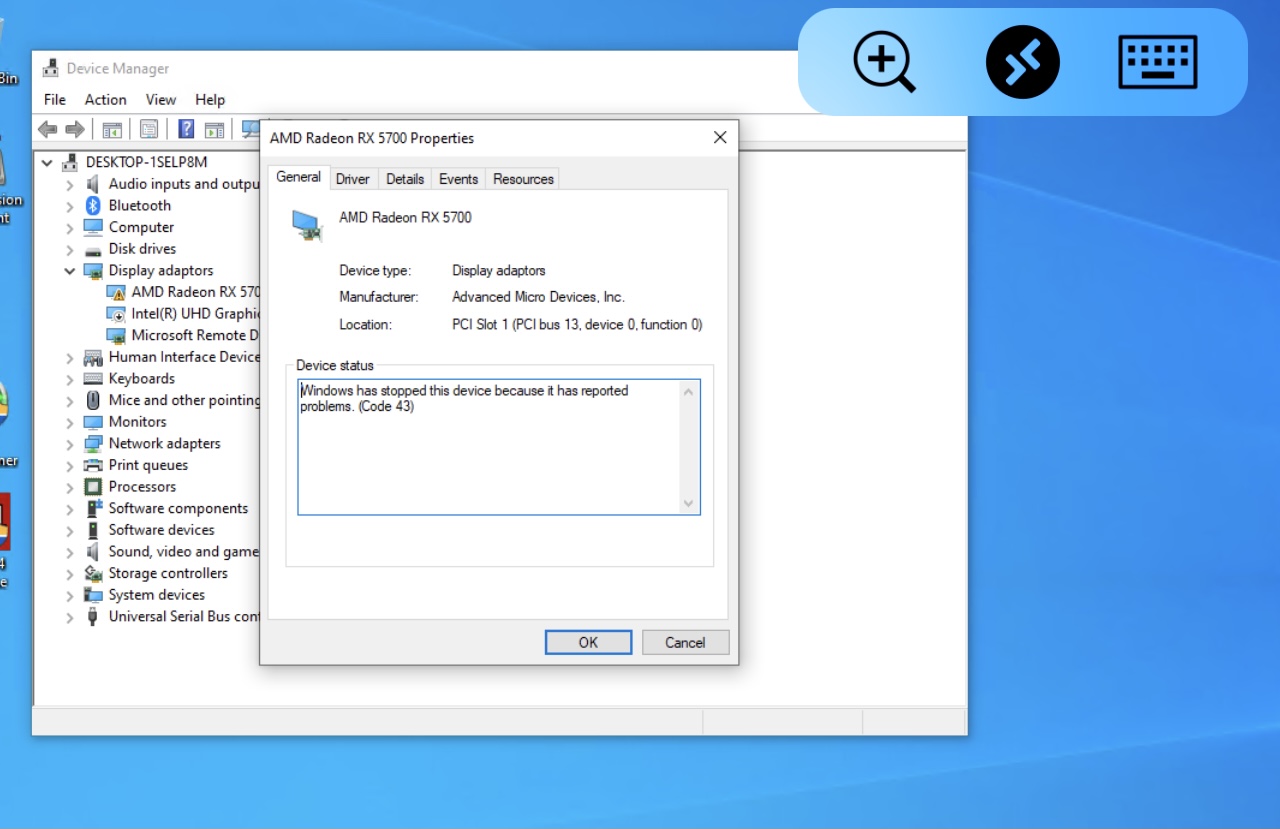Expand the Audio inputs and outputs category
The height and width of the screenshot is (829, 1280).
[69, 184]
